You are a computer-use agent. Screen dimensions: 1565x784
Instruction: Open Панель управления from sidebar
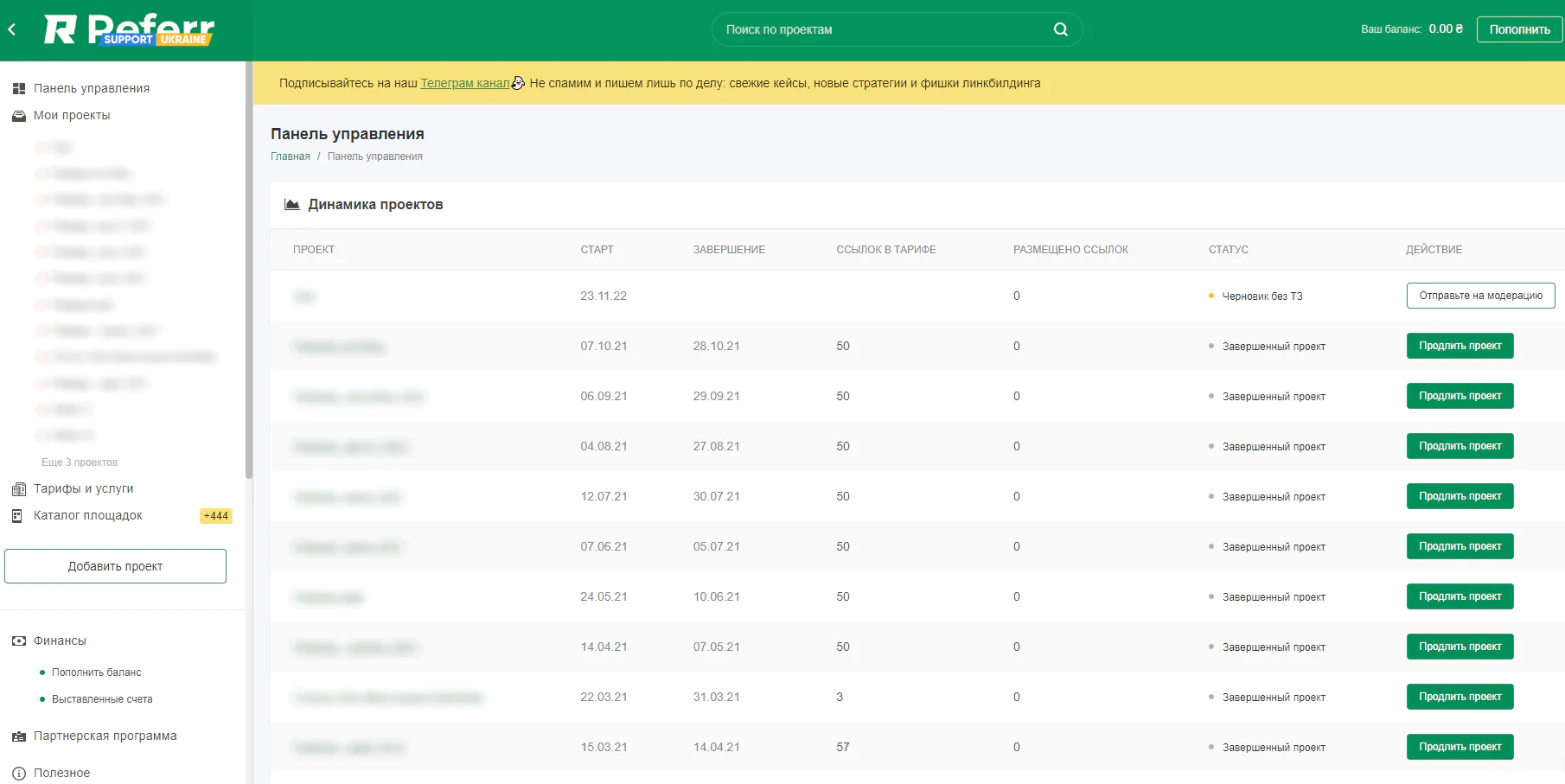[91, 88]
